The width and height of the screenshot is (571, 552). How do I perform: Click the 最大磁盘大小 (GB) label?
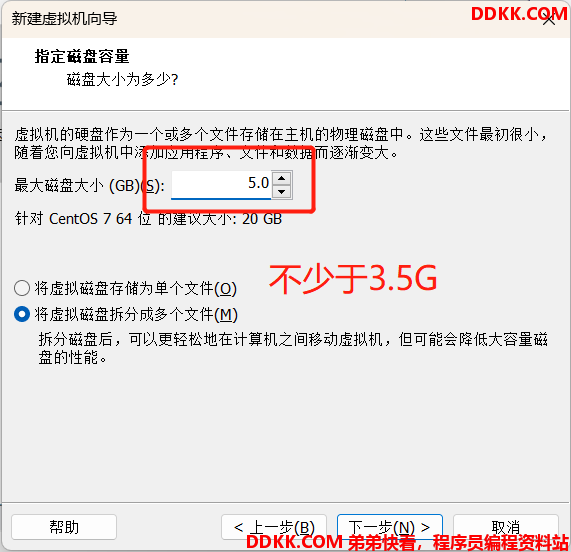point(89,186)
